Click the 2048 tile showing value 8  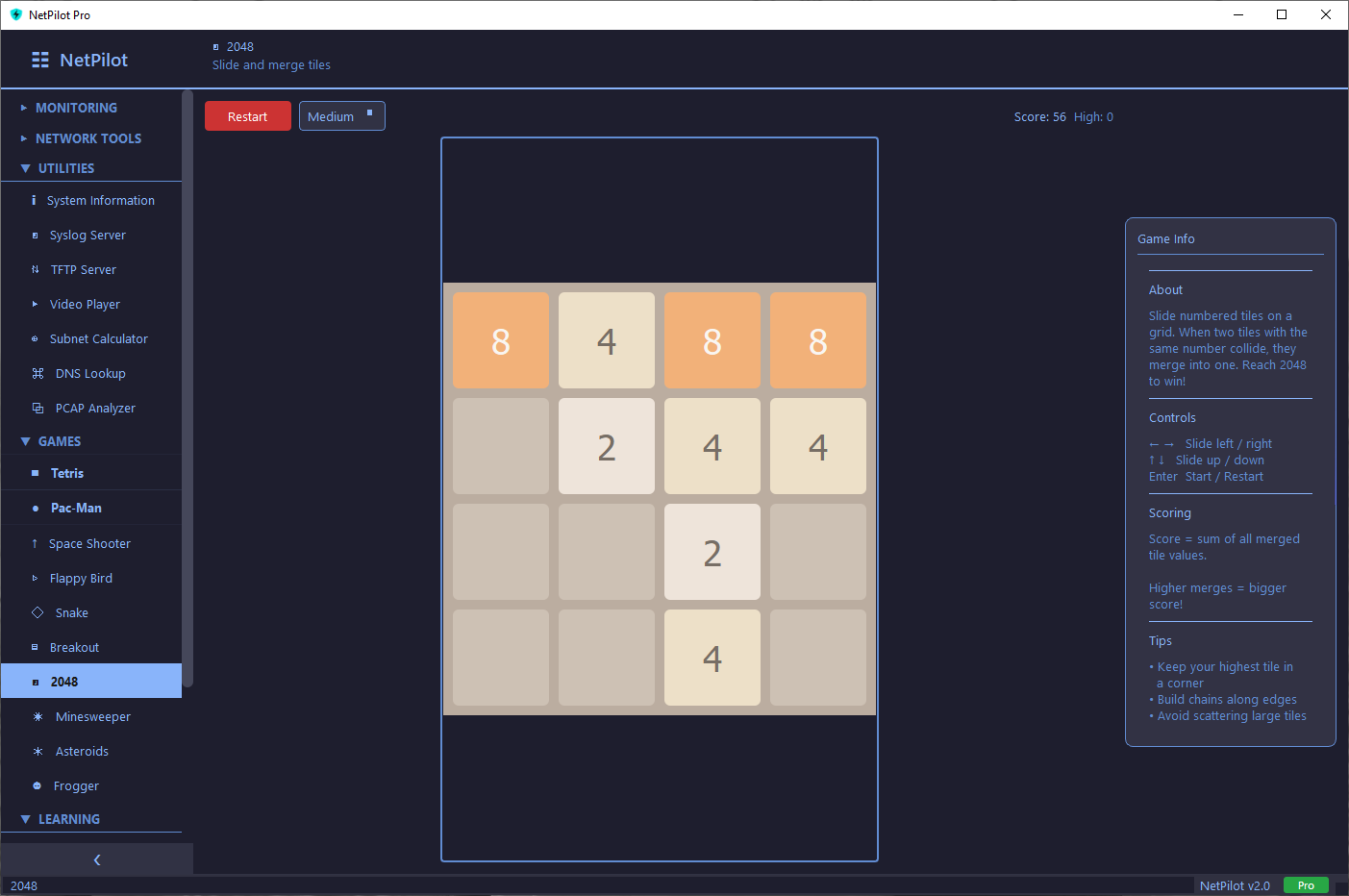pyautogui.click(x=500, y=339)
